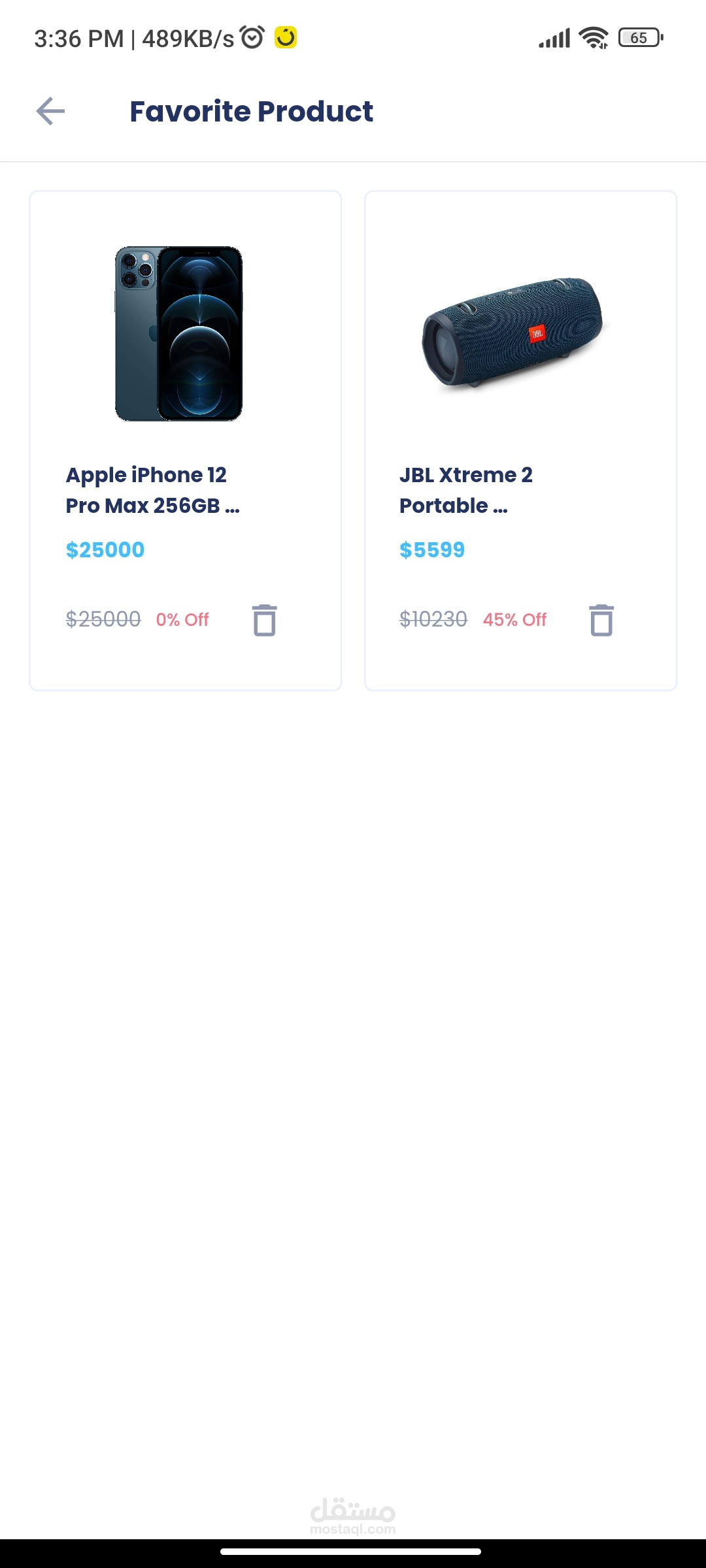
Task: Open JBL Xtreme 2 Portable title
Action: (465, 490)
